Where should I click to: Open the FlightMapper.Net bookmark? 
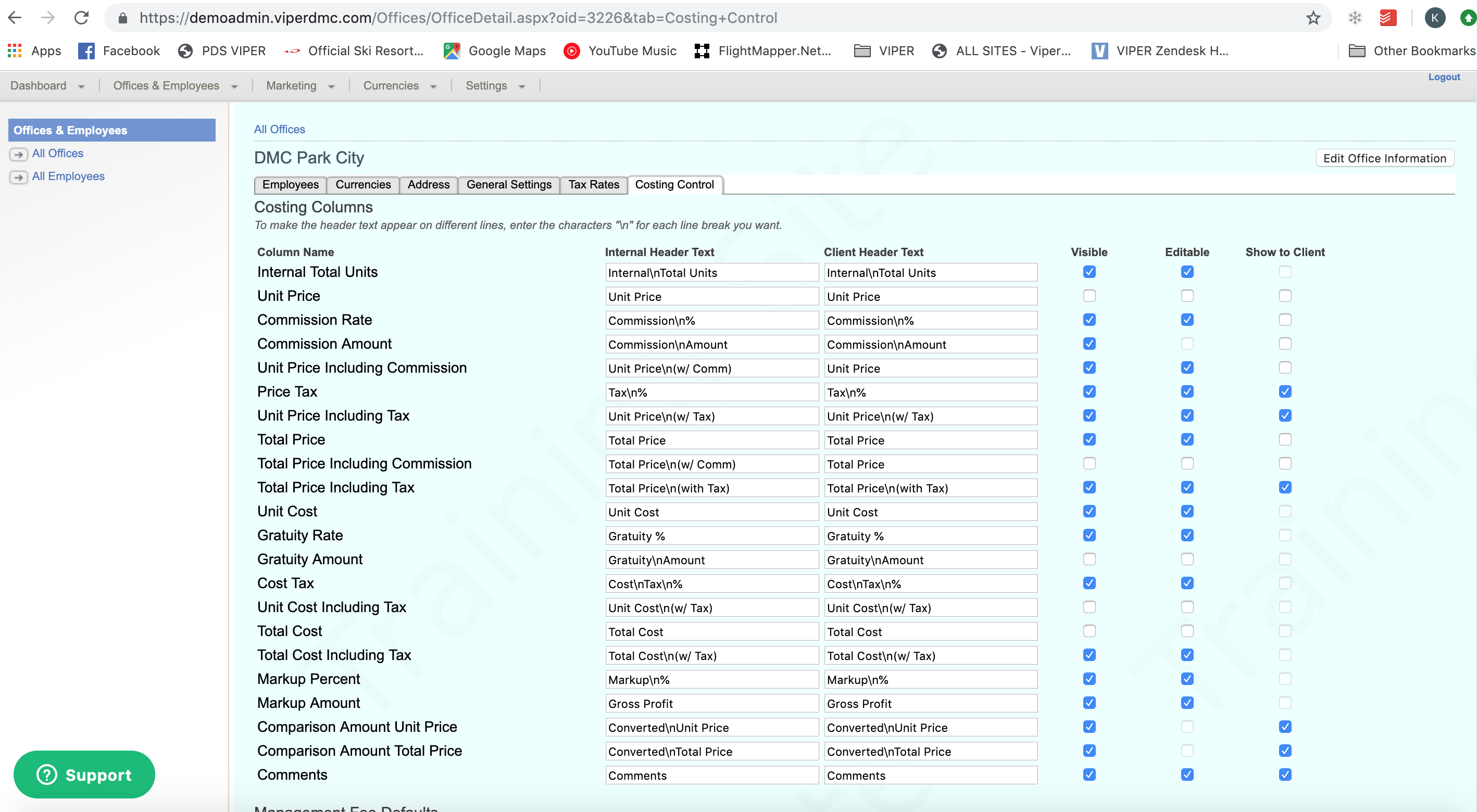762,50
